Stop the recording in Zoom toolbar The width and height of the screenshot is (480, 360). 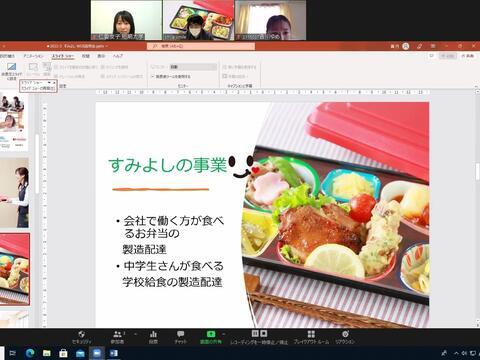tap(264, 333)
